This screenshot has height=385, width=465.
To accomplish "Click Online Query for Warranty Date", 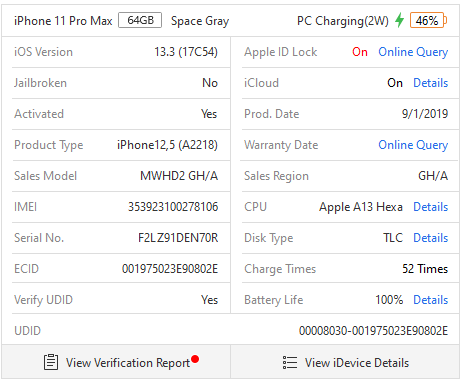I will 413,145.
